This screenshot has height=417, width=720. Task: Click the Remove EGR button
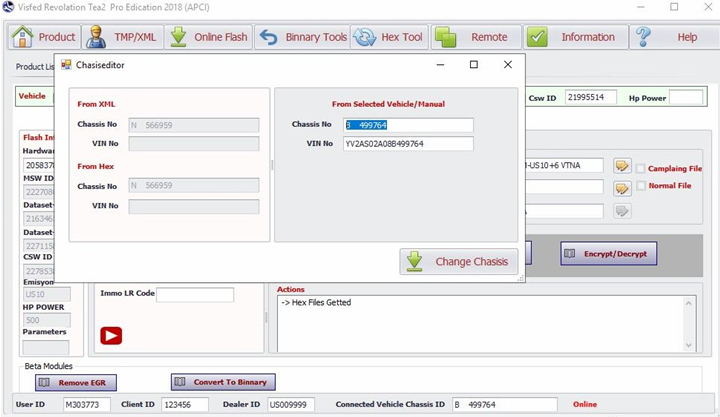click(77, 382)
